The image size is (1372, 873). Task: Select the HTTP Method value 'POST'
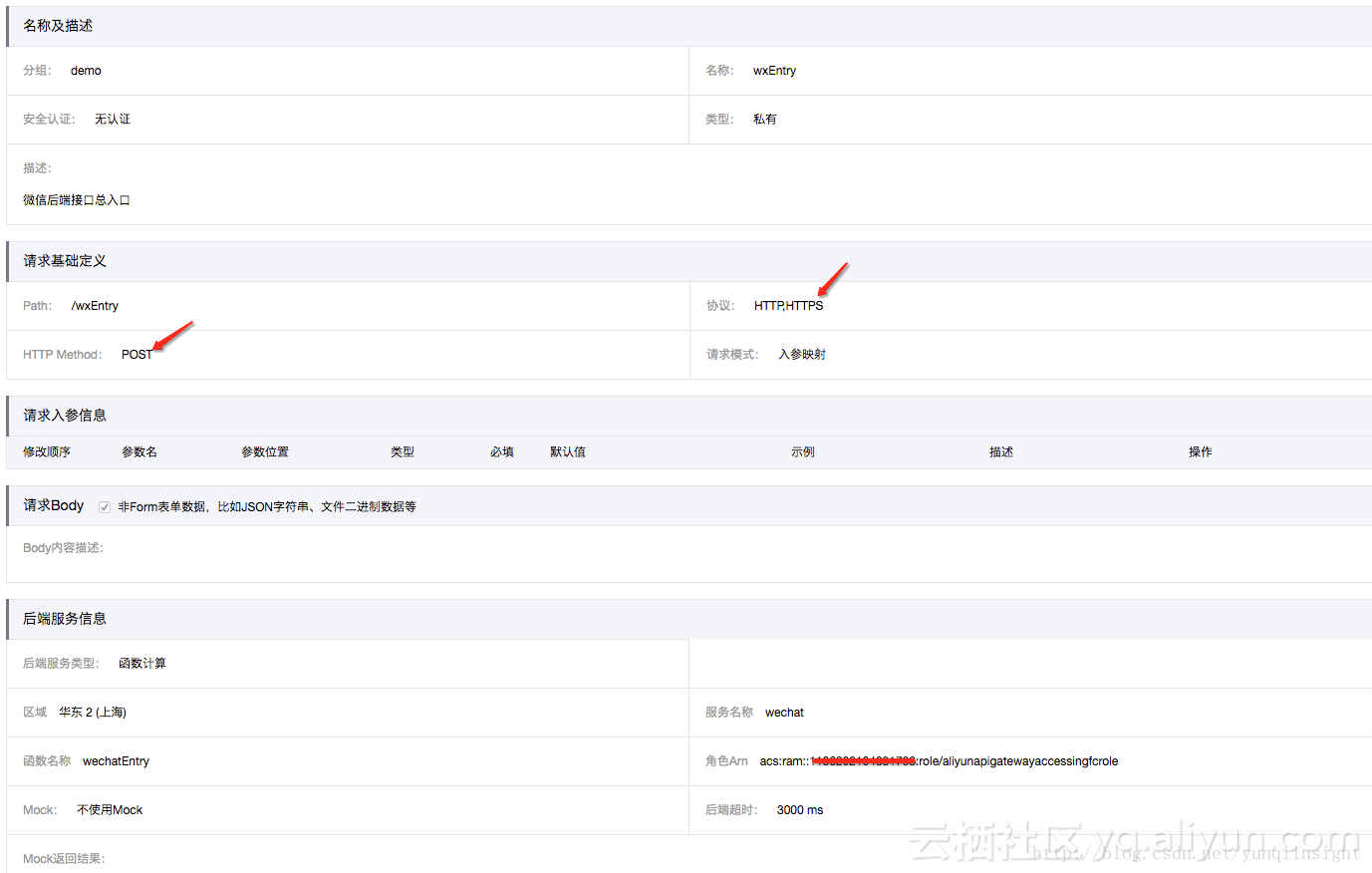[x=137, y=355]
